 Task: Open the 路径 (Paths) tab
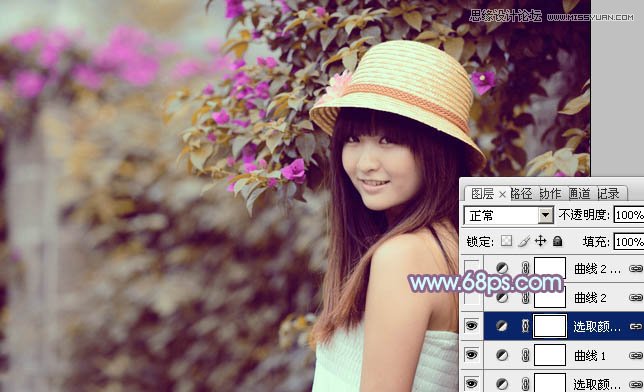521,194
